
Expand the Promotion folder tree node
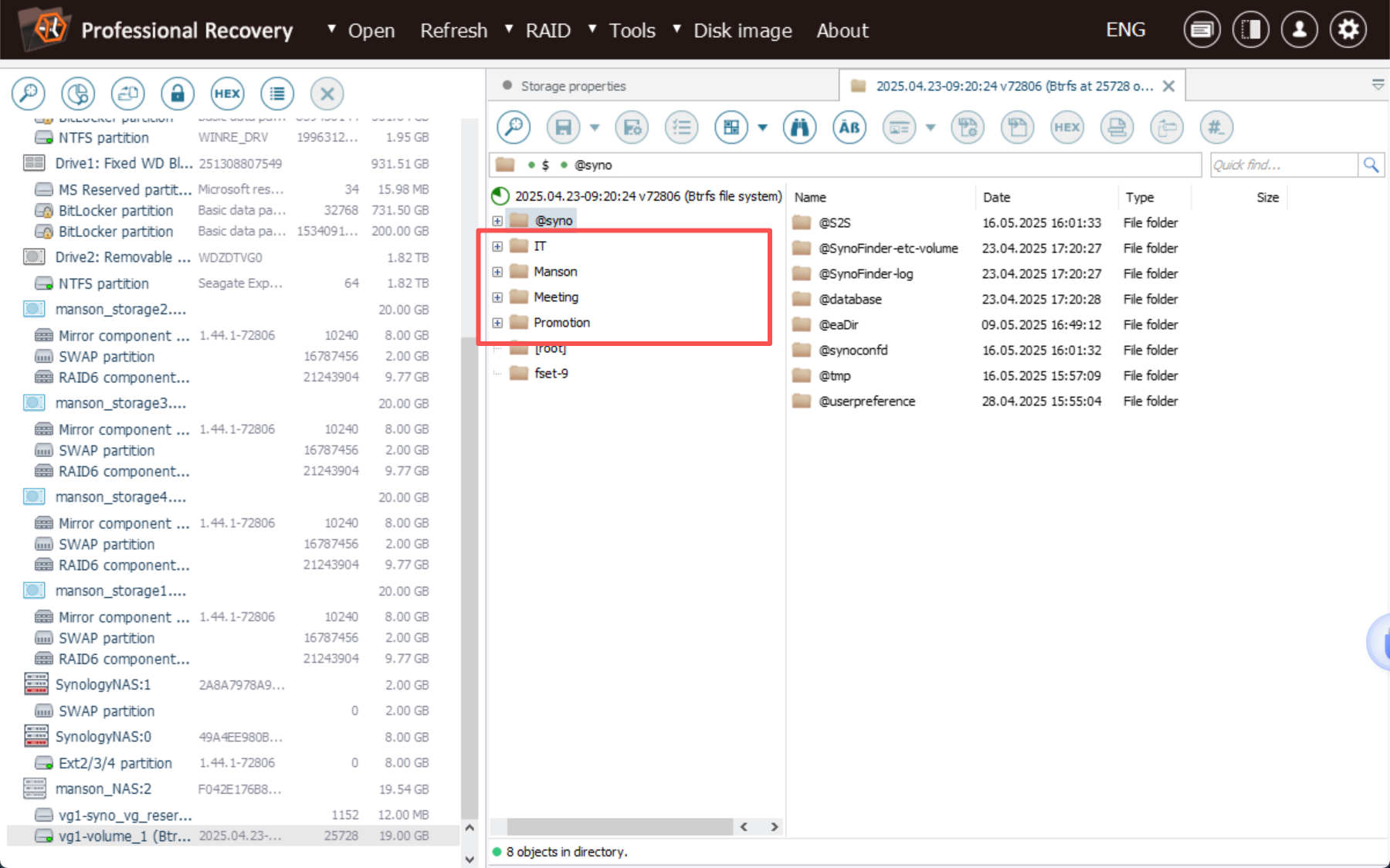pyautogui.click(x=497, y=323)
